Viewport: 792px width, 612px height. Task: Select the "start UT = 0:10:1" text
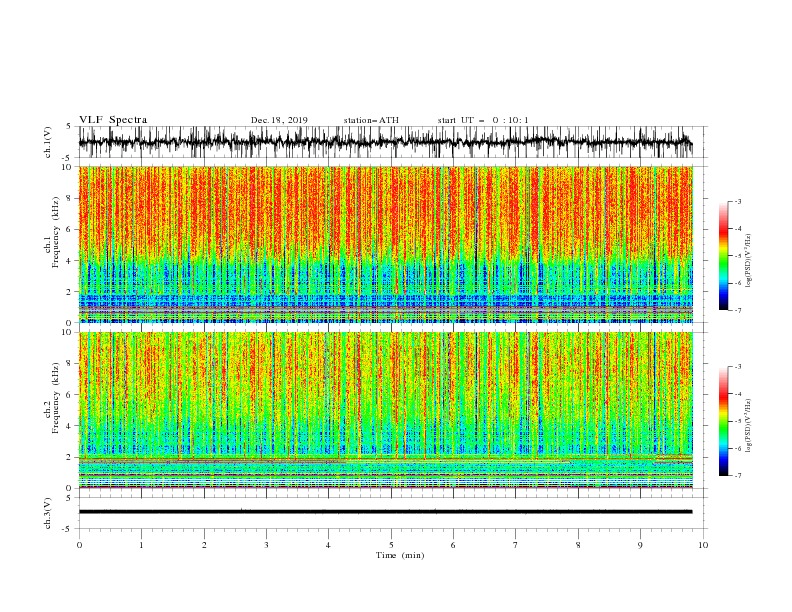[483, 120]
